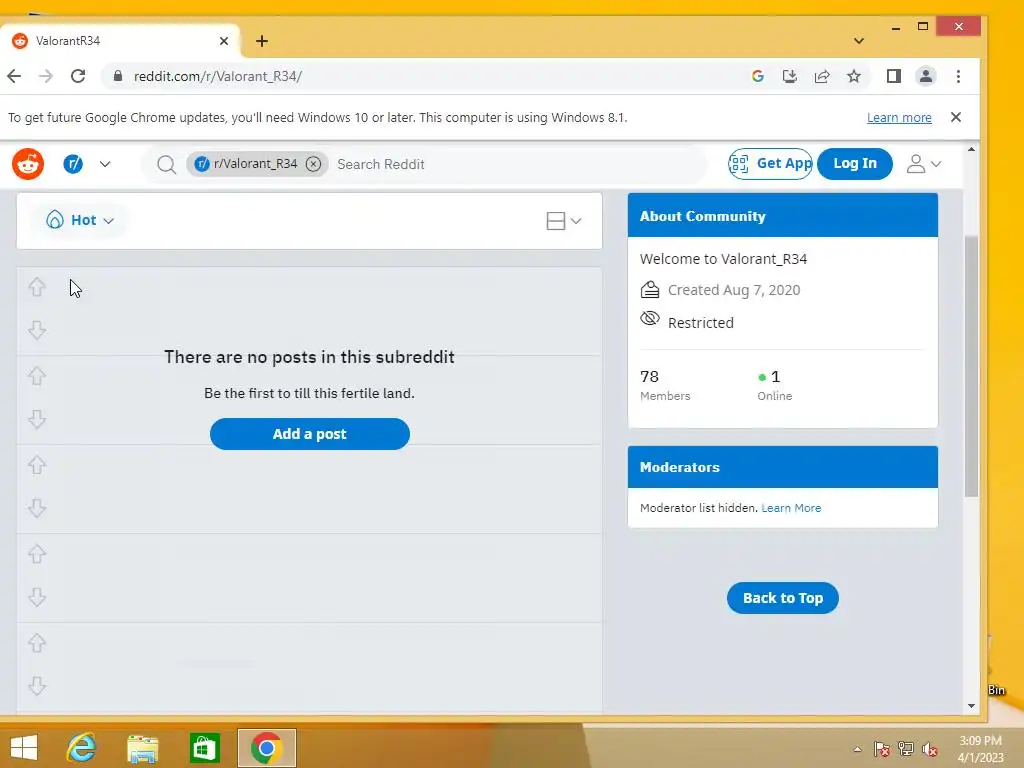Click the scrollbar down arrow
The height and width of the screenshot is (768, 1024).
971,706
